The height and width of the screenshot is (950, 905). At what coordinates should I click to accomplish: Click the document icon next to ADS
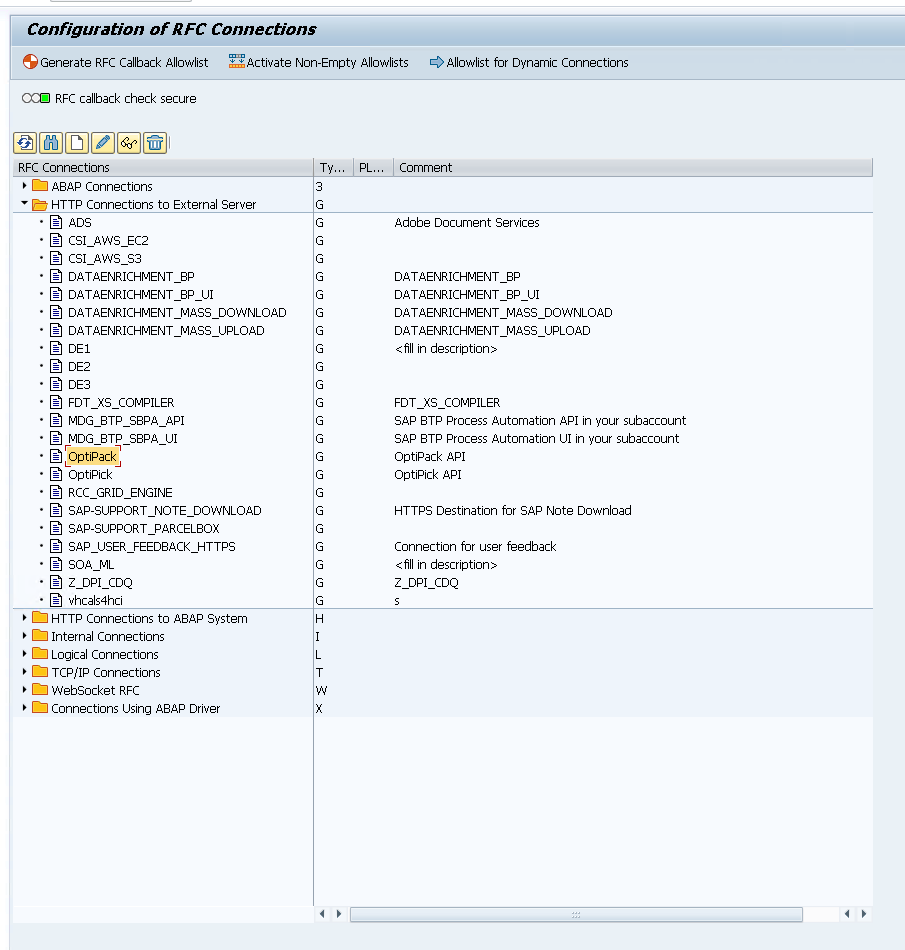click(56, 223)
